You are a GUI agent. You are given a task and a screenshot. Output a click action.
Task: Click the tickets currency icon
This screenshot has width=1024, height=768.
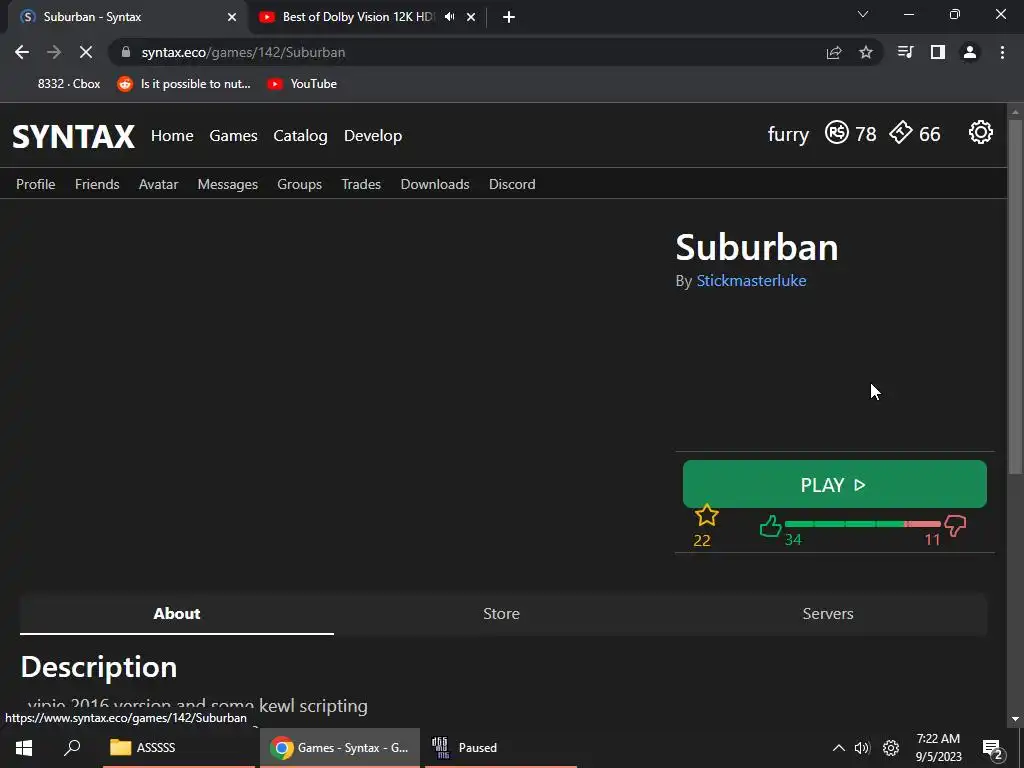coord(901,132)
